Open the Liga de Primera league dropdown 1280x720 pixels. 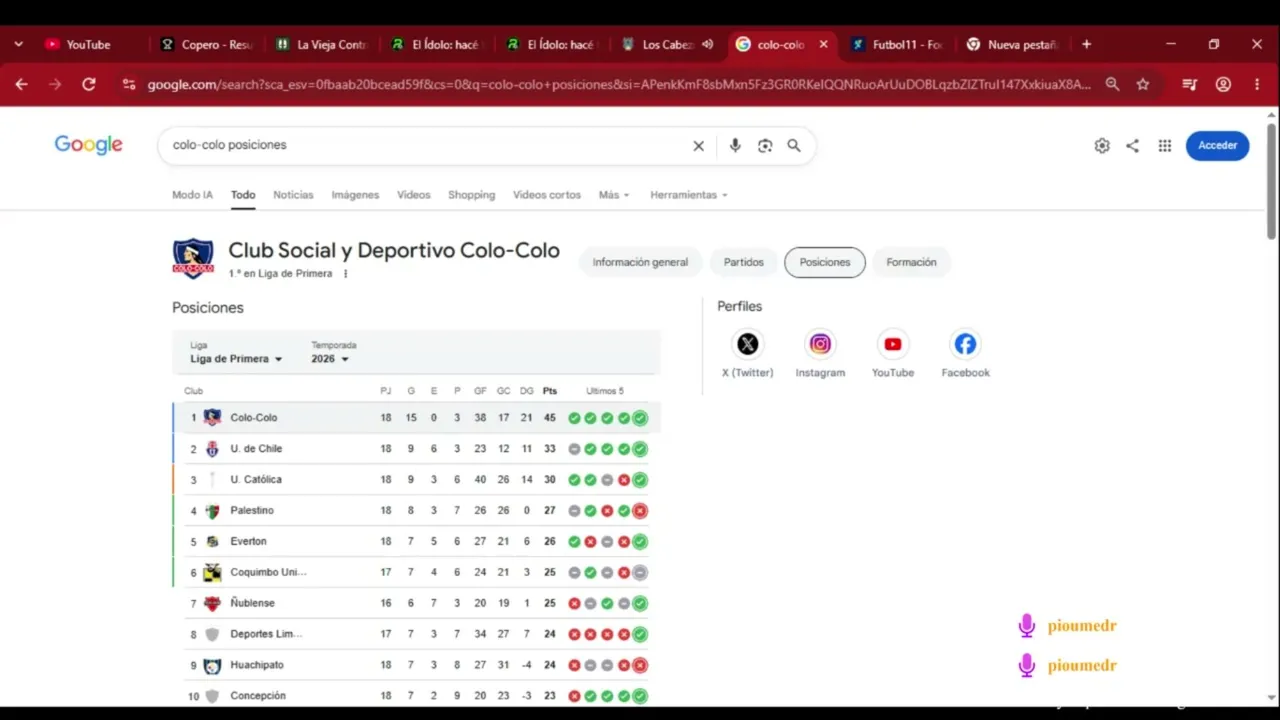pyautogui.click(x=237, y=359)
